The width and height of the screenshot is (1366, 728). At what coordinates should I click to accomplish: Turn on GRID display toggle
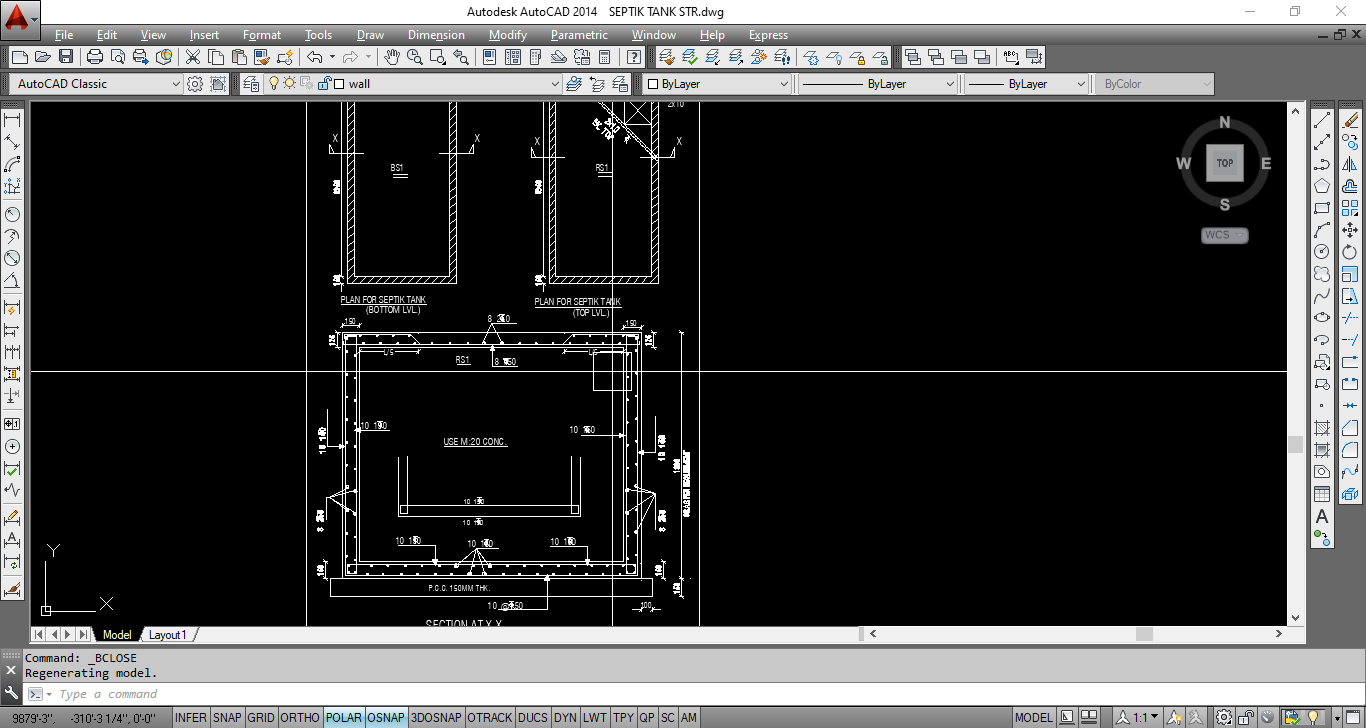[x=261, y=718]
